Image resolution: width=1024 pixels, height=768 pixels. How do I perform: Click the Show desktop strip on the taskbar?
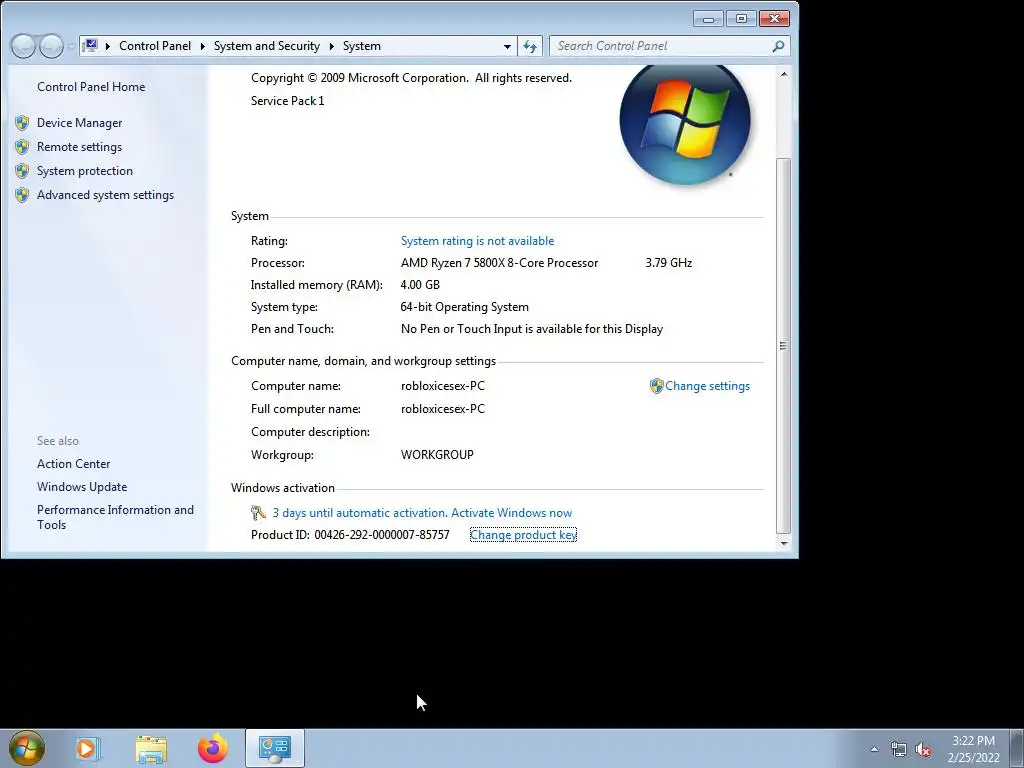tap(1017, 748)
